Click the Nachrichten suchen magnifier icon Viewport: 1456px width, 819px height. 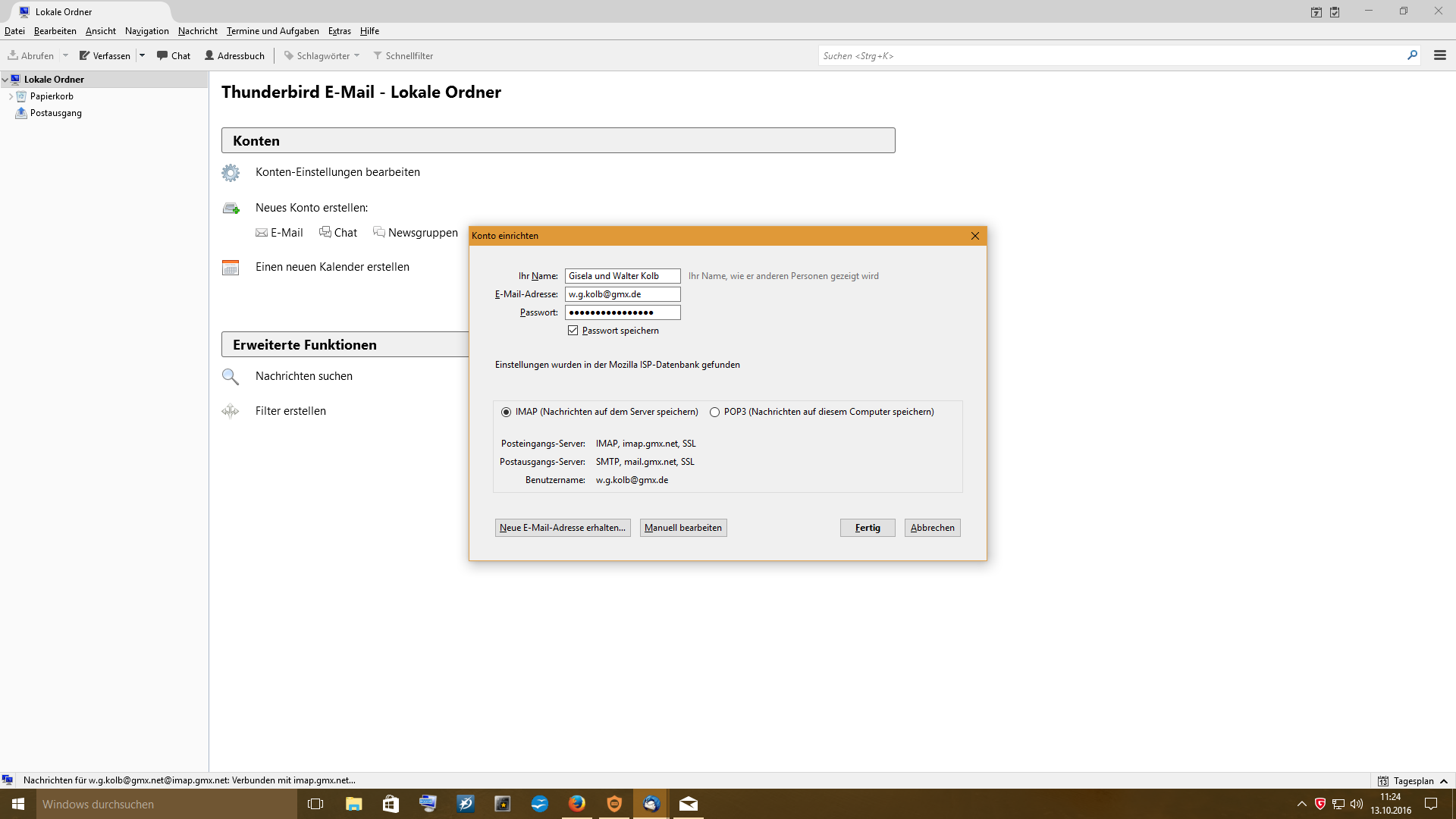231,377
